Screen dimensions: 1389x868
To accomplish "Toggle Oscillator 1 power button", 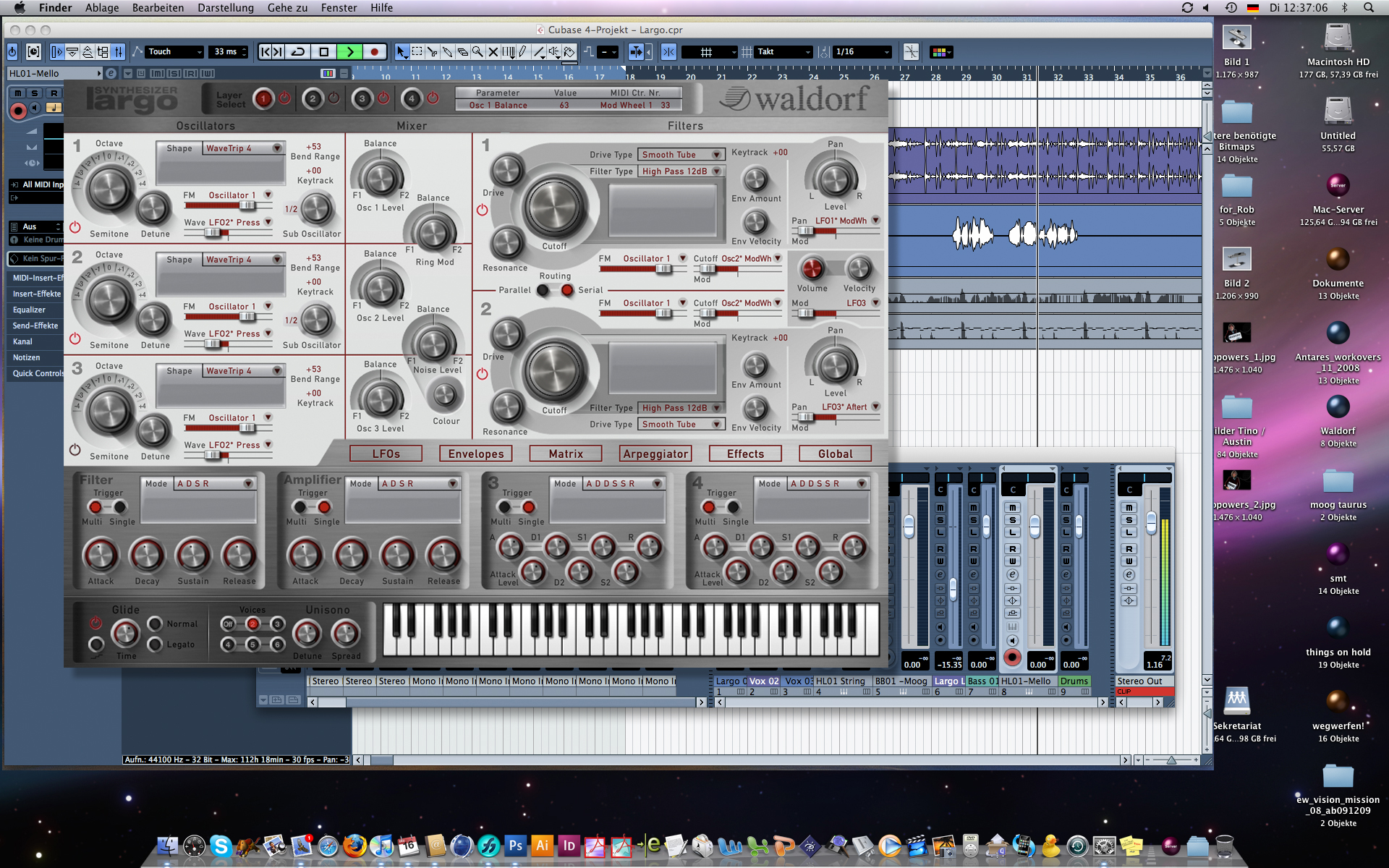I will (x=75, y=227).
